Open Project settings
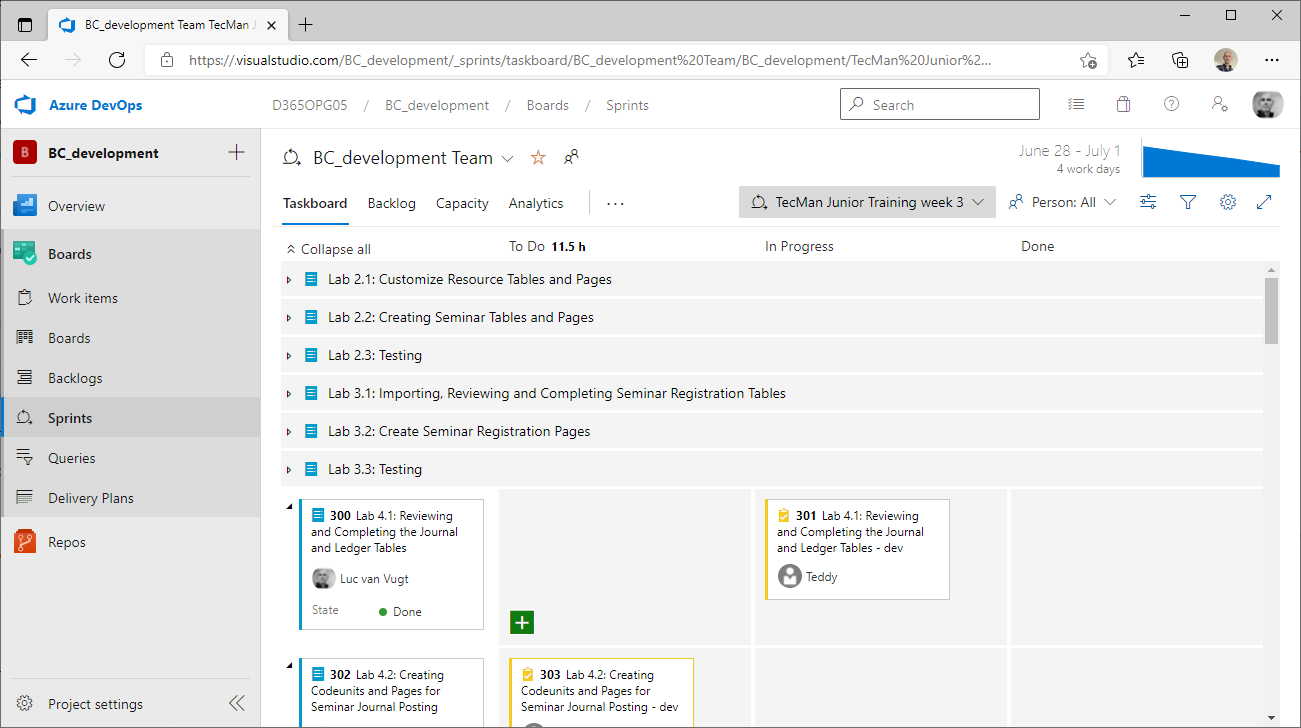 (95, 704)
